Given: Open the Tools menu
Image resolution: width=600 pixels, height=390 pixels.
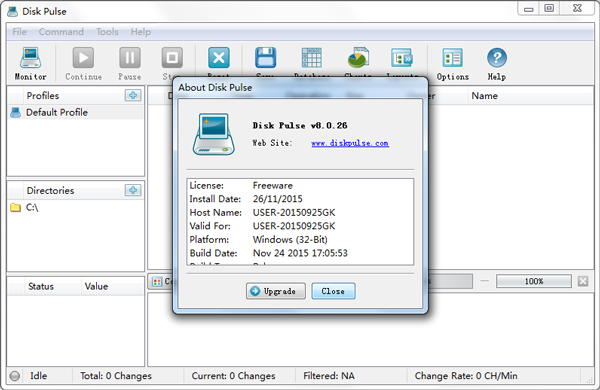Looking at the screenshot, I should tap(107, 32).
